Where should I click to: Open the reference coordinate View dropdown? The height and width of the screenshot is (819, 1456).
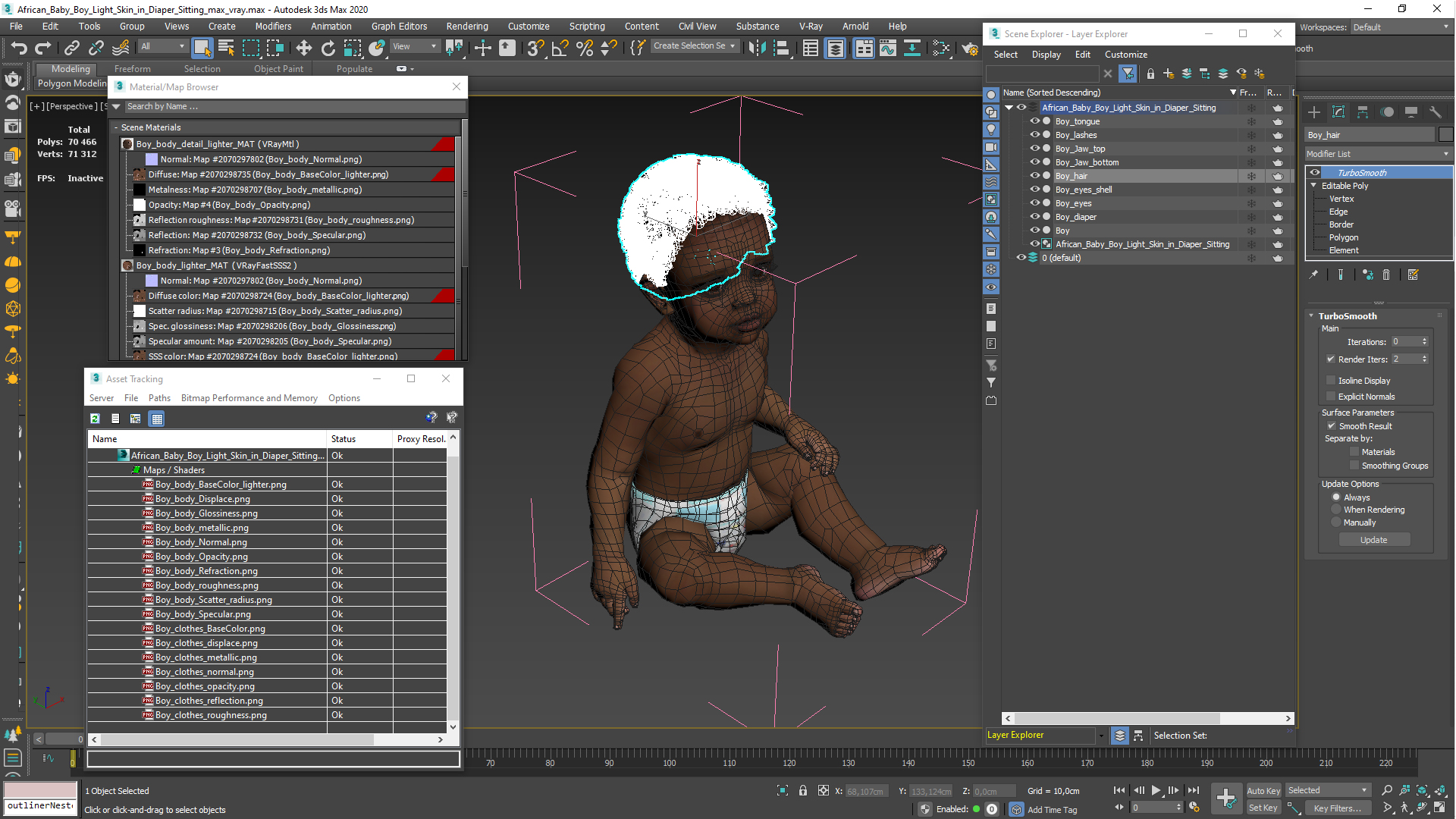[x=415, y=46]
